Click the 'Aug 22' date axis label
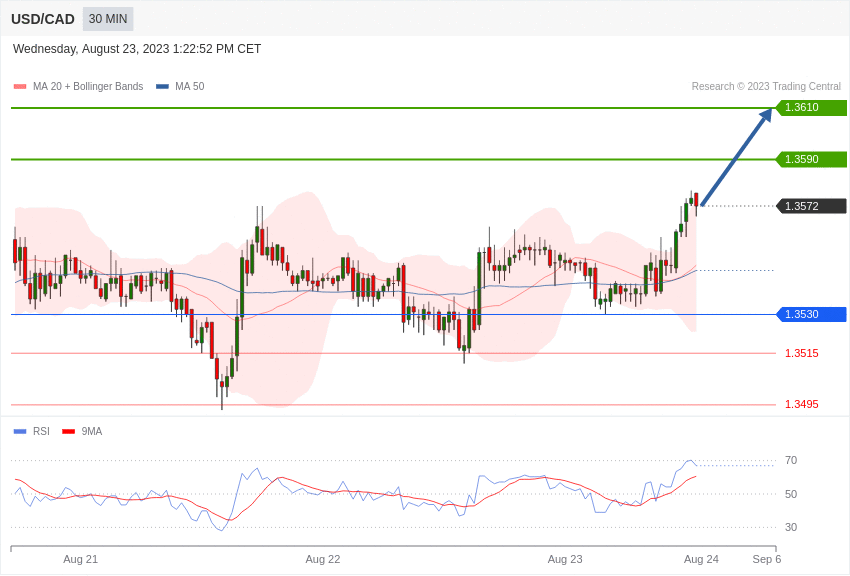 pyautogui.click(x=323, y=559)
